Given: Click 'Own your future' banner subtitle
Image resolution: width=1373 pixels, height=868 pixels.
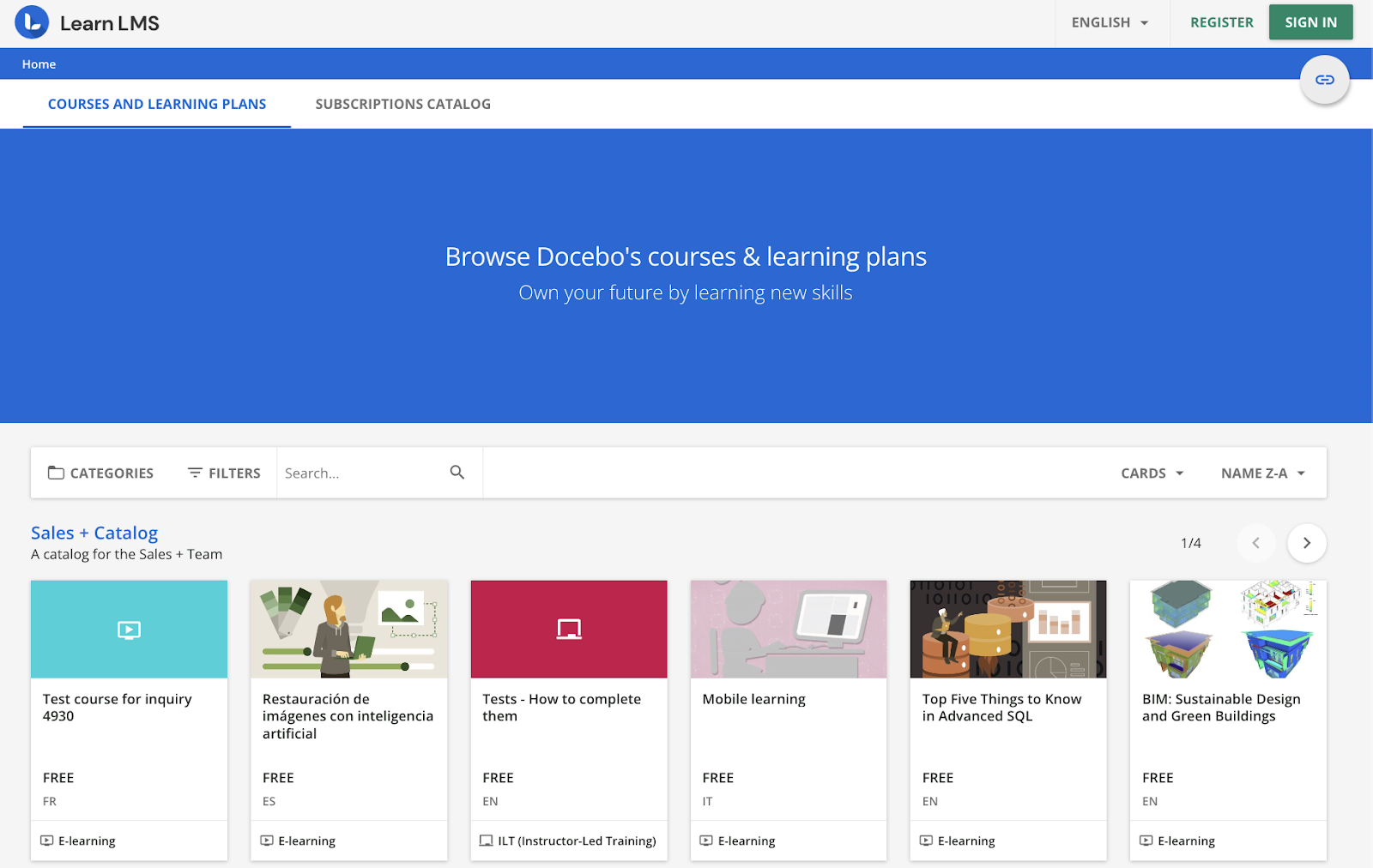Looking at the screenshot, I should coord(686,292).
